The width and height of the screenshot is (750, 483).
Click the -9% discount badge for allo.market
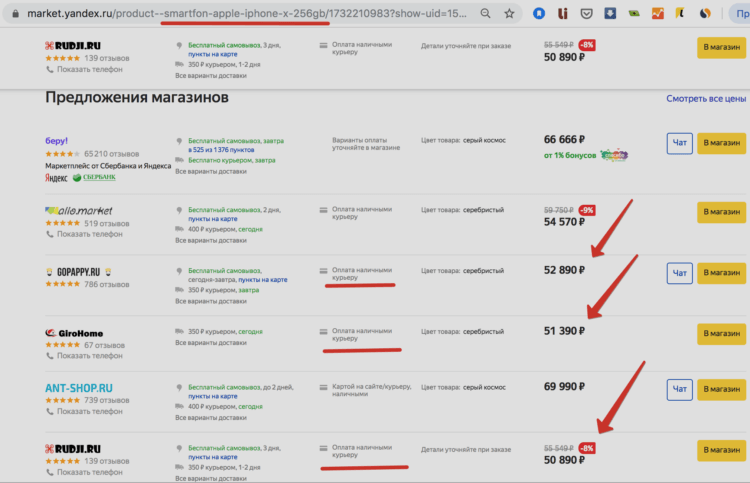(587, 210)
